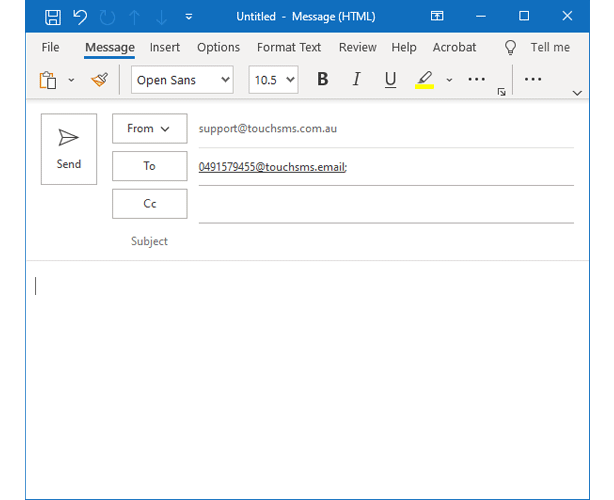Viewport: 614px width, 500px height.
Task: Expand the 10.5 font size dropdown
Action: pos(273,80)
